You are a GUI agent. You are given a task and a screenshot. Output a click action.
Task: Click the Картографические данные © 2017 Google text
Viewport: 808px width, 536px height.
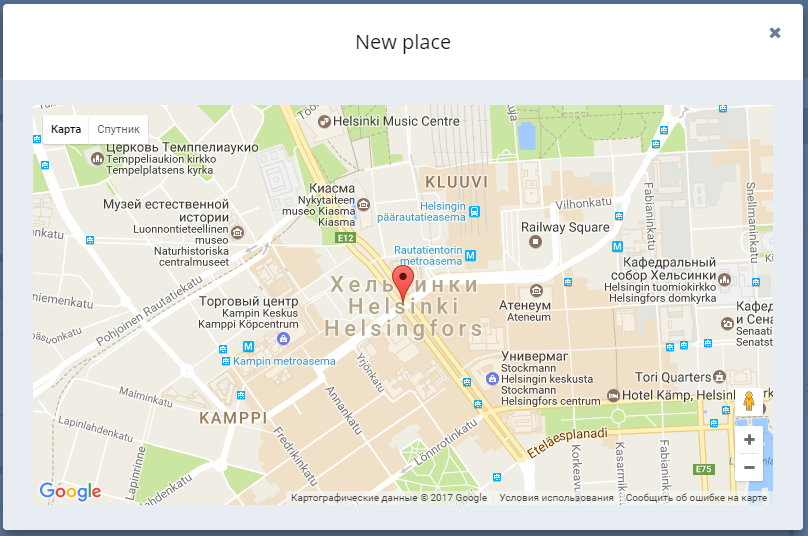coord(389,498)
